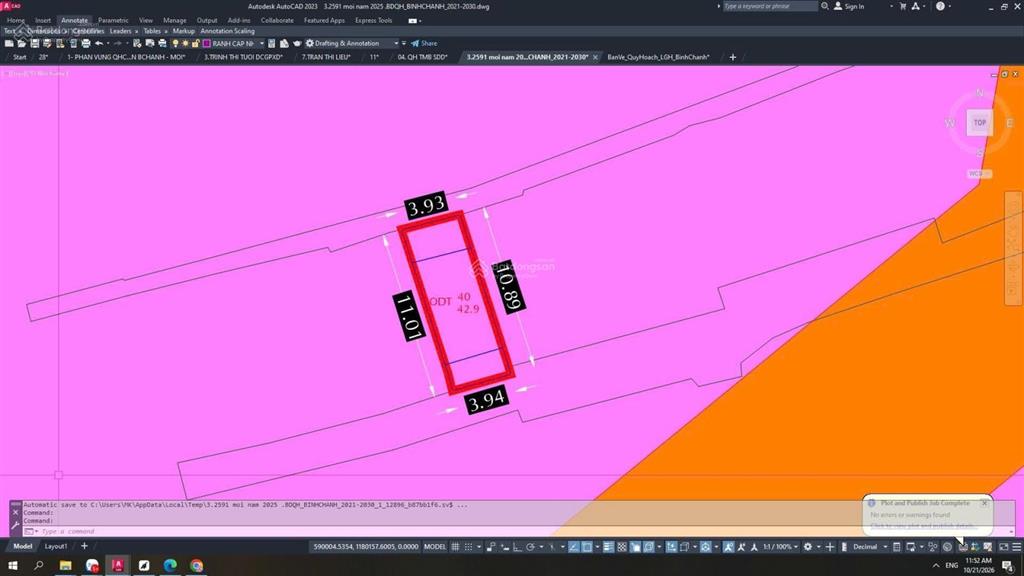Viewport: 1024px width, 576px height.
Task: Open Microsoft Edge from the taskbar
Action: (x=170, y=566)
